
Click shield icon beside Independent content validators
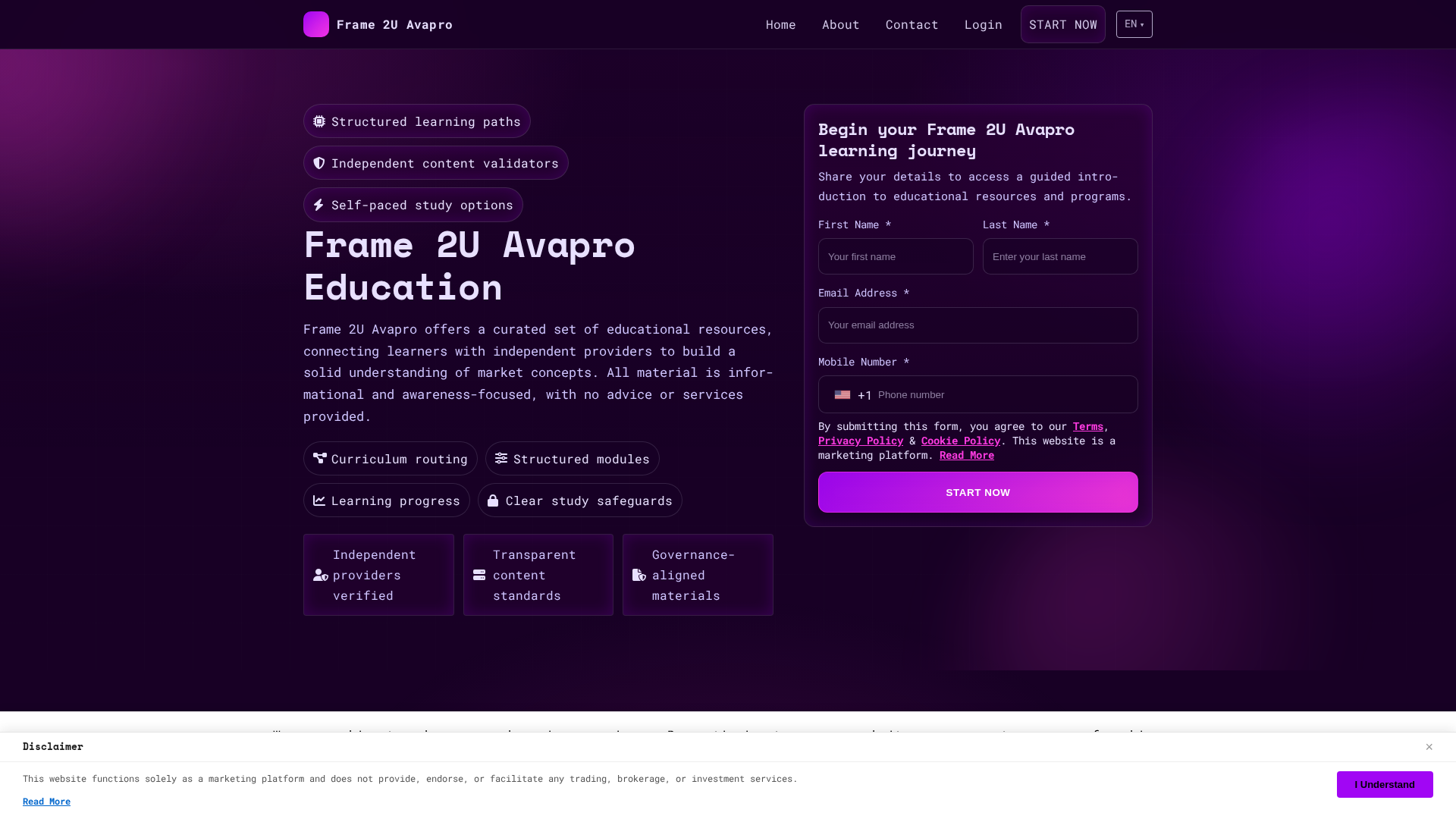point(319,163)
